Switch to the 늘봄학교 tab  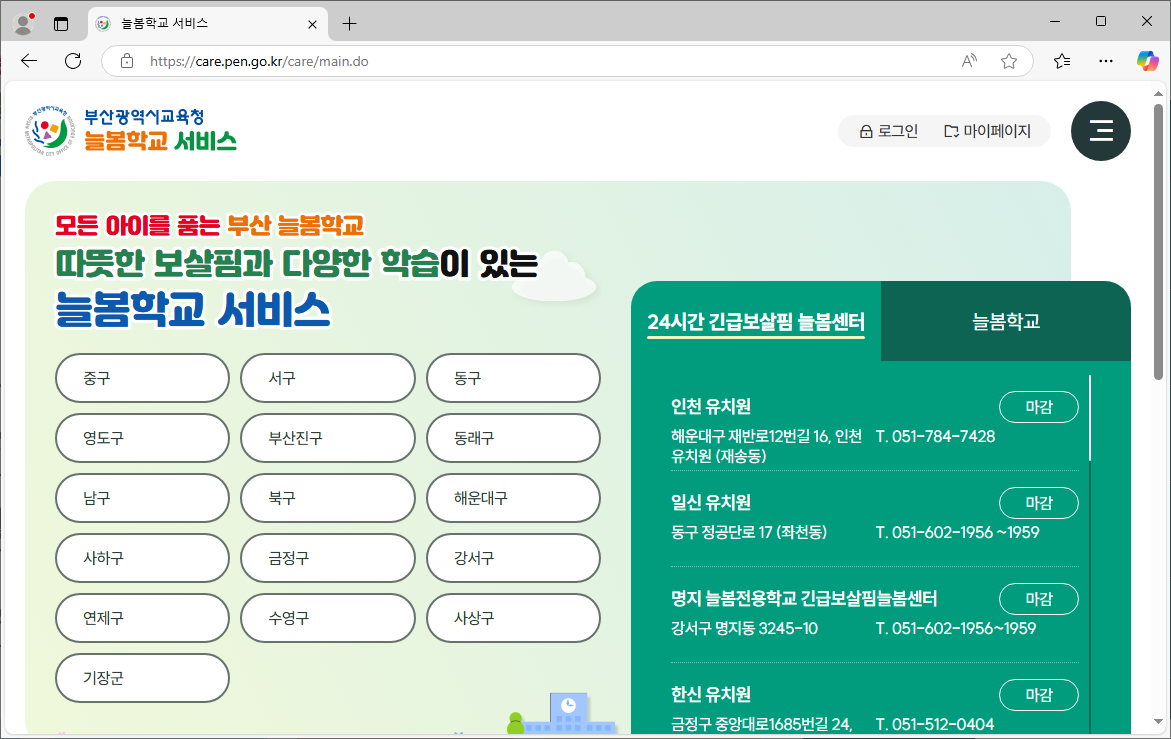coord(1006,321)
